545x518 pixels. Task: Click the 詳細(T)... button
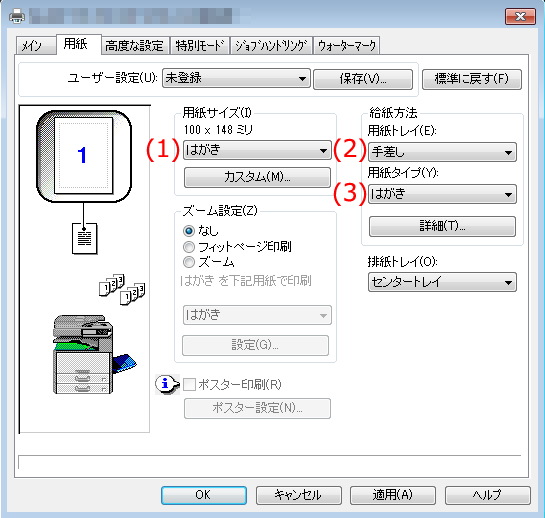(442, 226)
